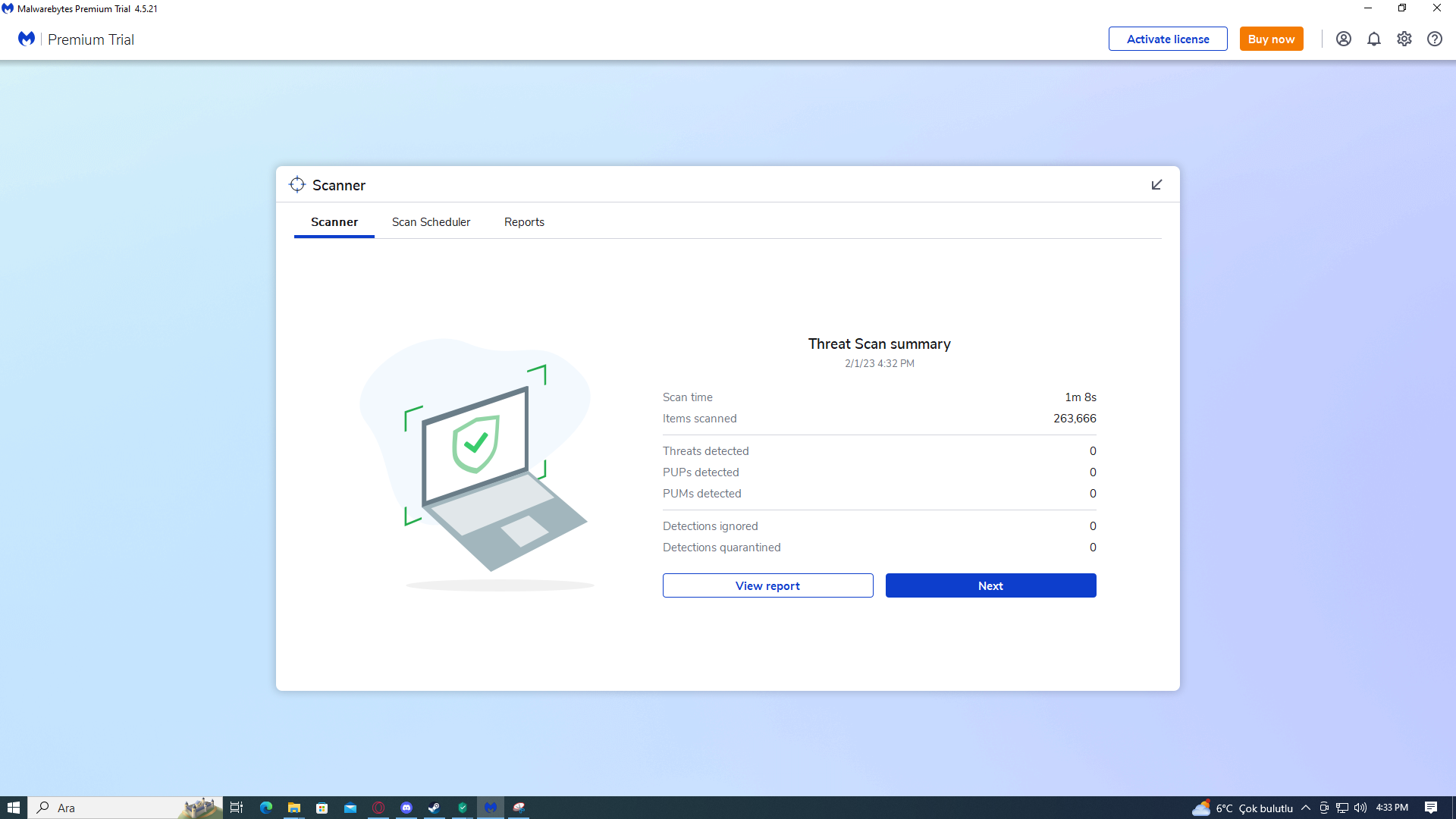Click the help question mark icon
This screenshot has width=1456, height=819.
[1434, 39]
